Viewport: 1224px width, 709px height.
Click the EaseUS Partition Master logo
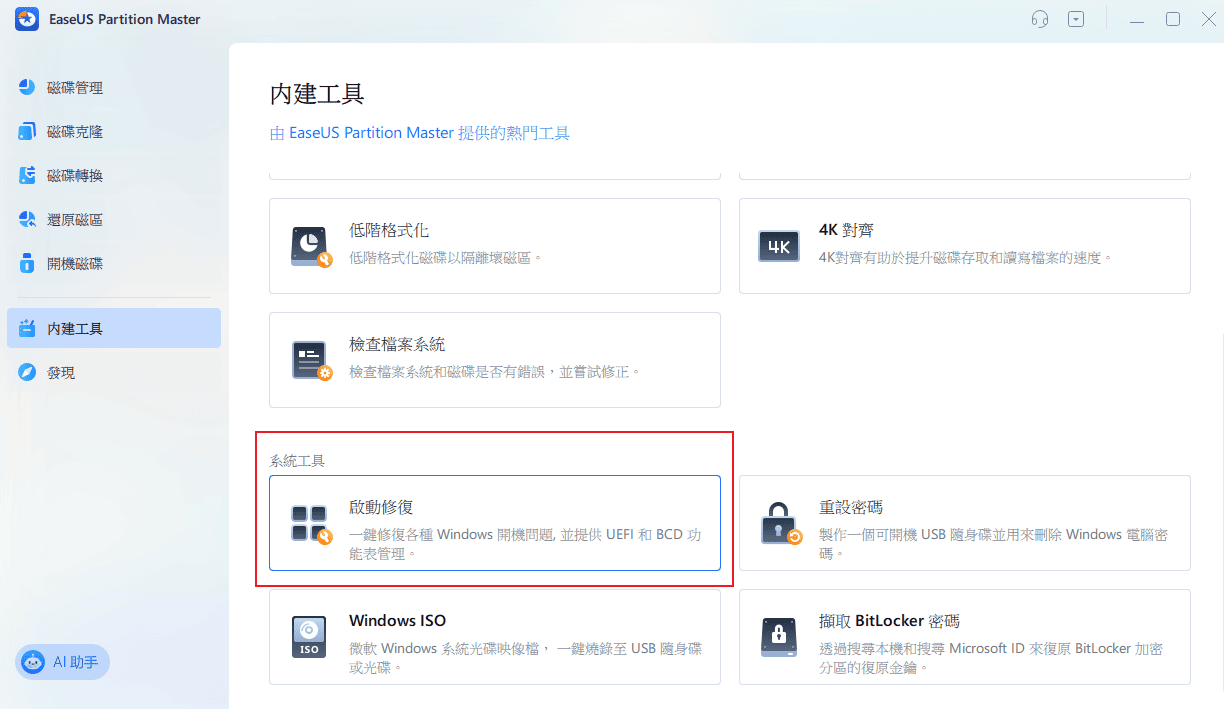pos(26,20)
